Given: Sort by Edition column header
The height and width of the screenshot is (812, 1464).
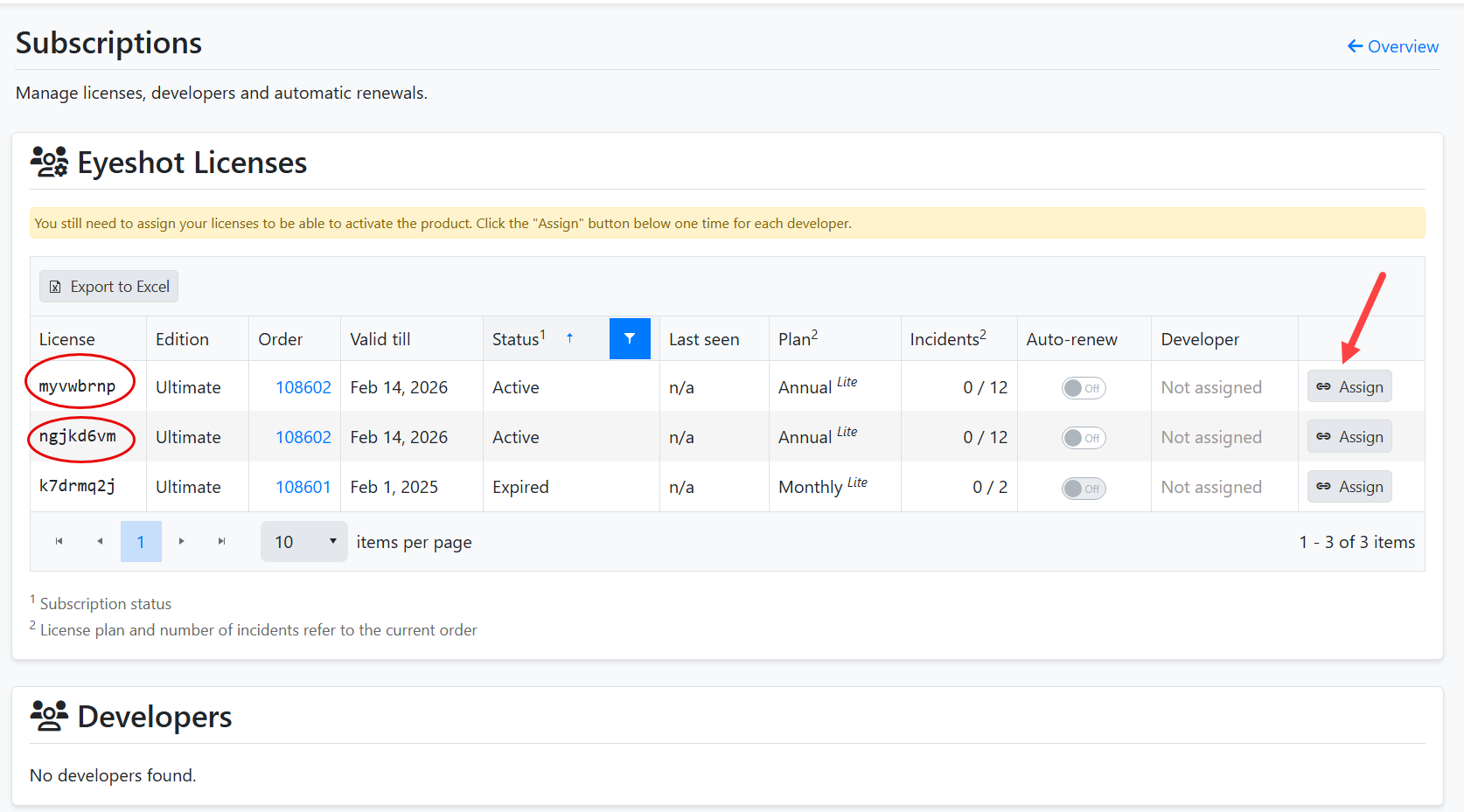Looking at the screenshot, I should pos(182,339).
